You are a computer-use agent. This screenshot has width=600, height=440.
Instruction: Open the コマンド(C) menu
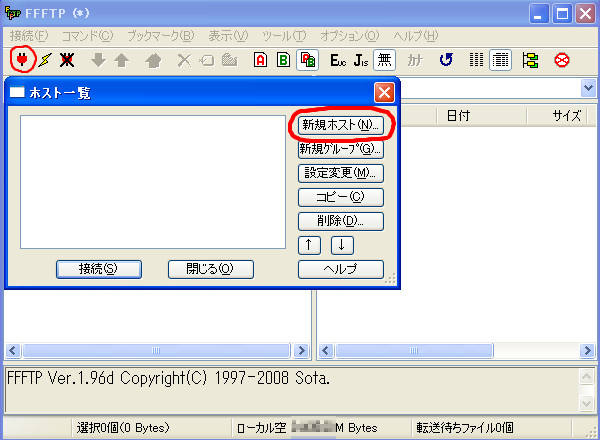point(87,36)
